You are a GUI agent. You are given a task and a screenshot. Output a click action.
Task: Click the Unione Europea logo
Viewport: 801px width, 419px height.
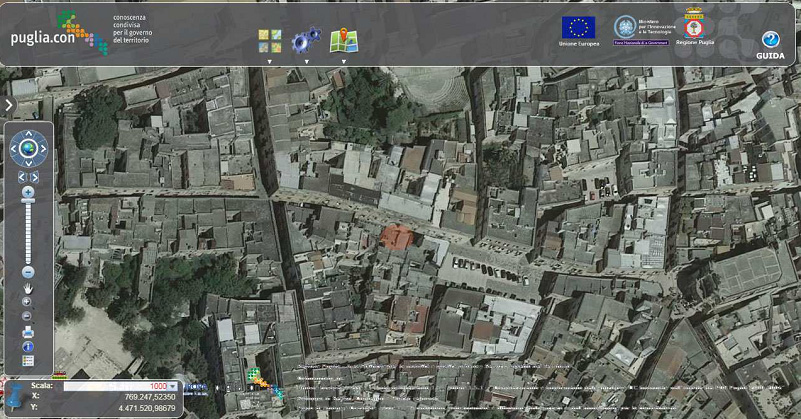pos(577,30)
